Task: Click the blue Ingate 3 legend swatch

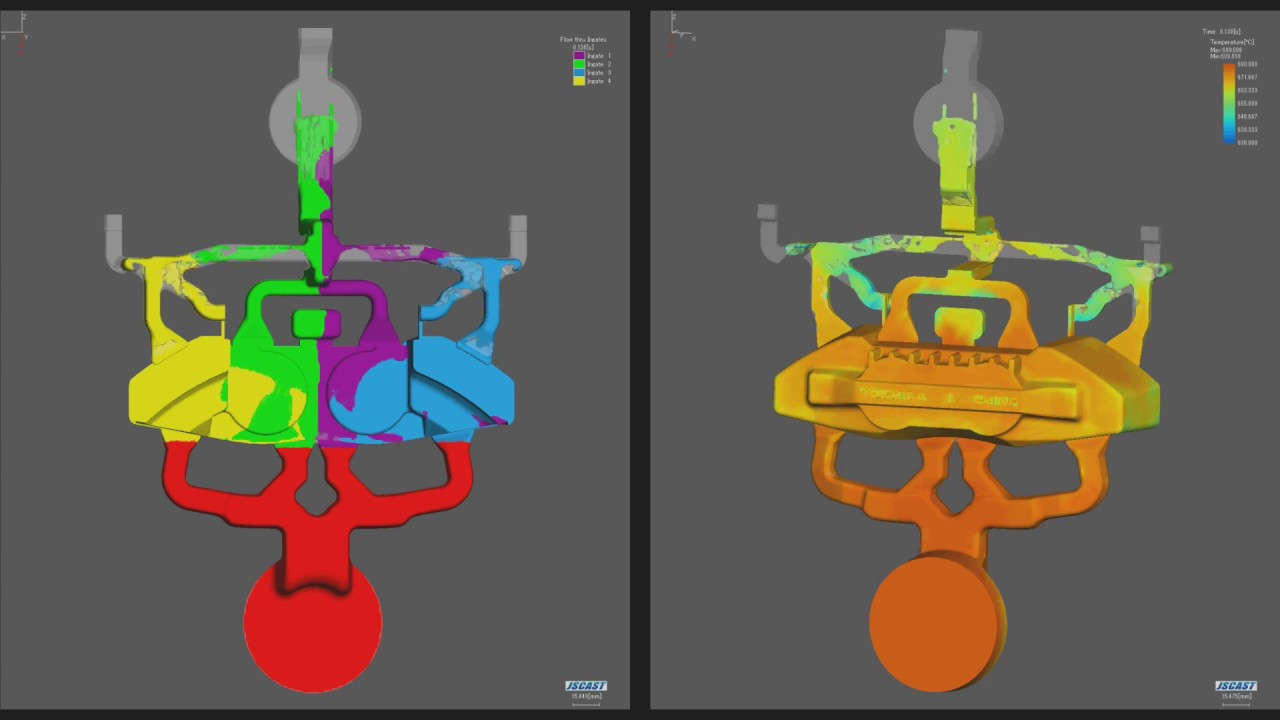Action: [x=579, y=72]
